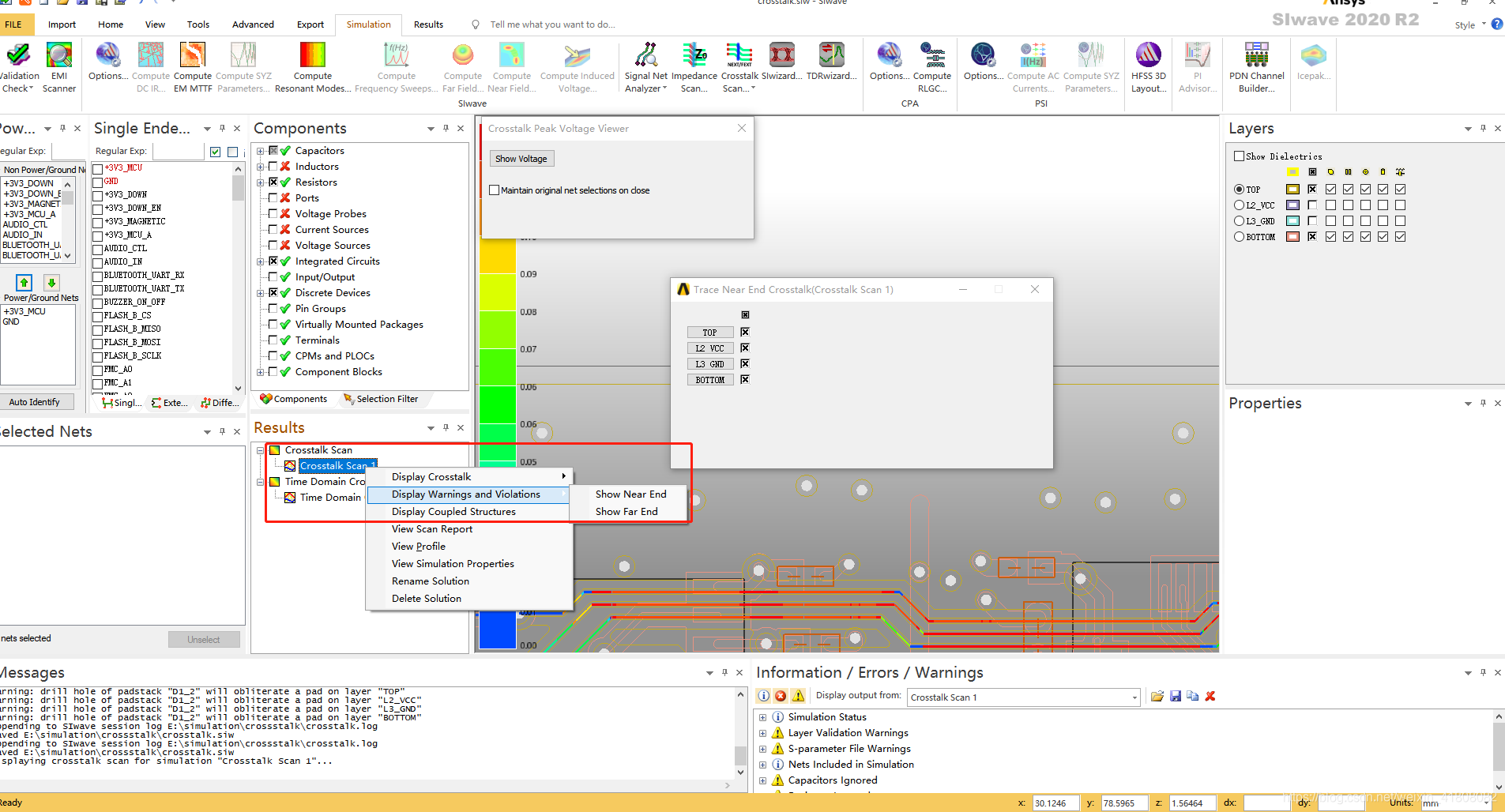Tick the +3V3_DOWN net checkbox
The height and width of the screenshot is (812, 1505).
pos(98,195)
